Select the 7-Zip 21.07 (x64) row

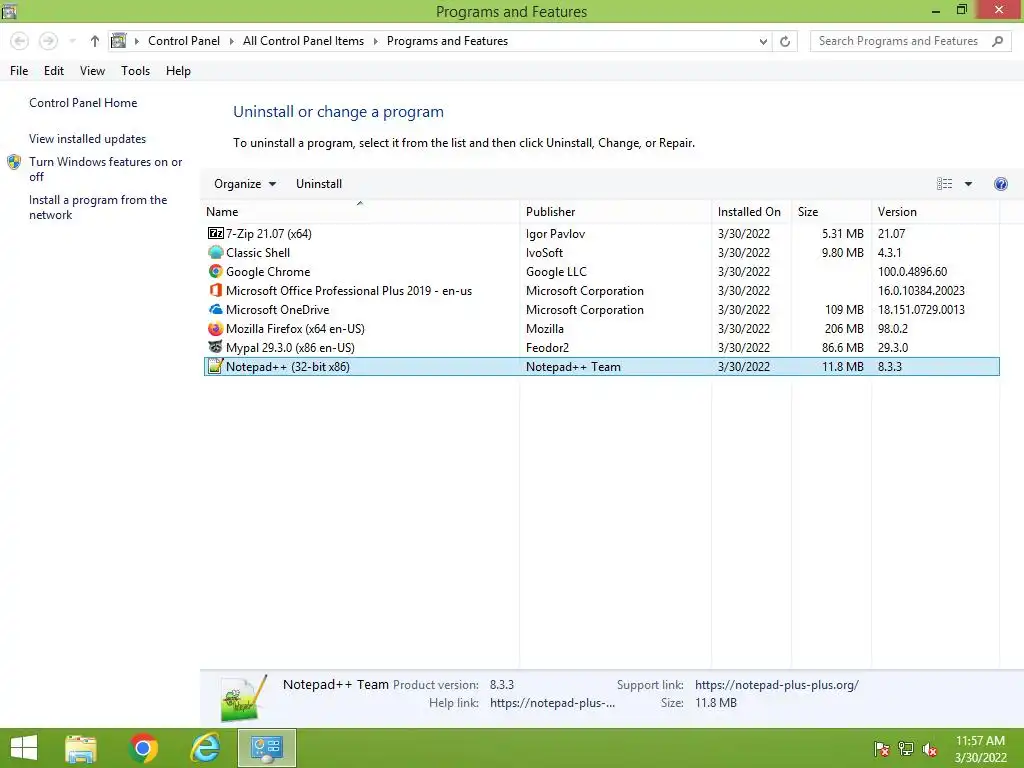click(601, 233)
